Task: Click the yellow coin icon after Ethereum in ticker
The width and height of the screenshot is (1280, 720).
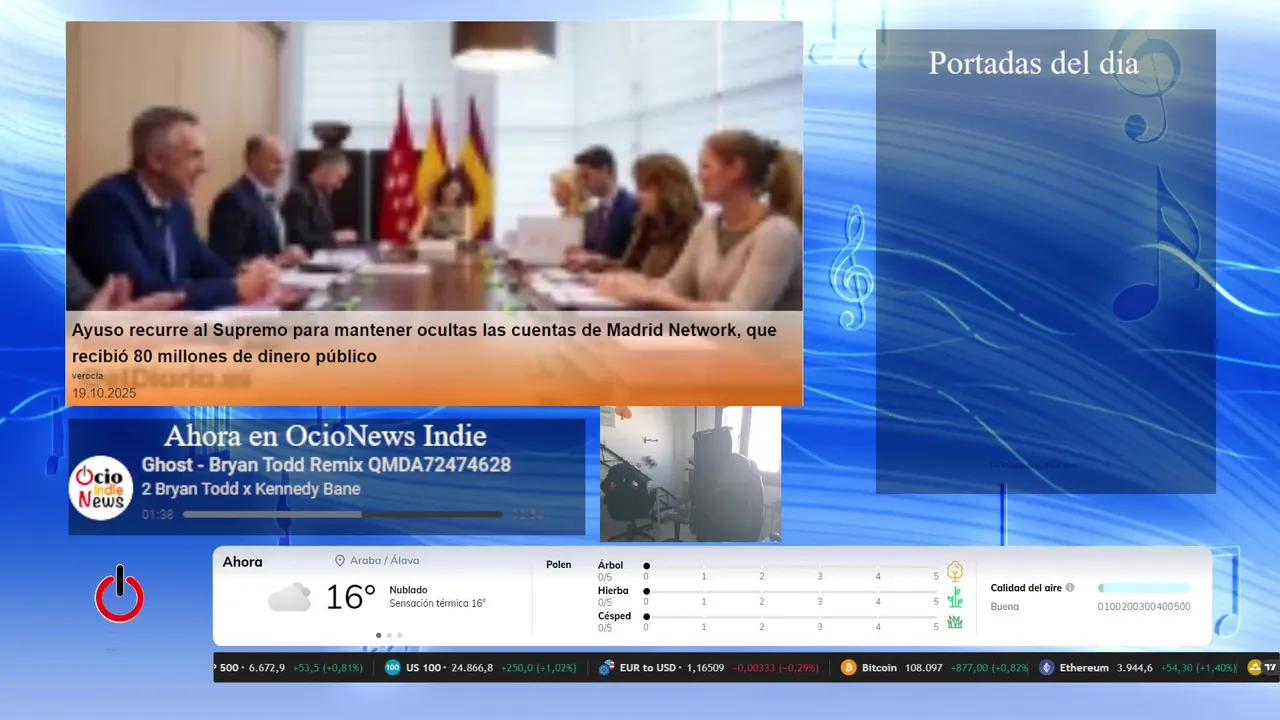Action: (x=1254, y=668)
